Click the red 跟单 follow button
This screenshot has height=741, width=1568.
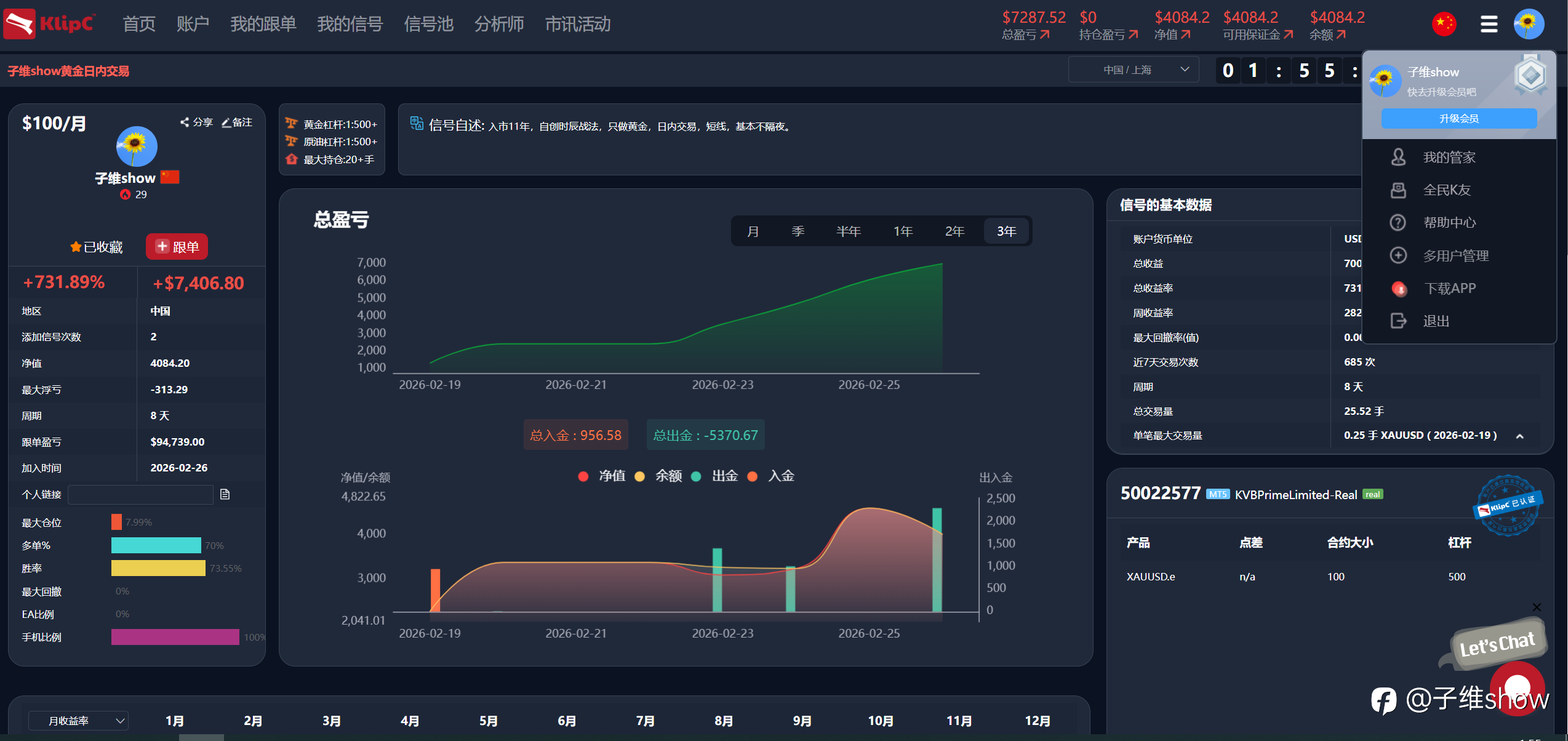point(177,247)
